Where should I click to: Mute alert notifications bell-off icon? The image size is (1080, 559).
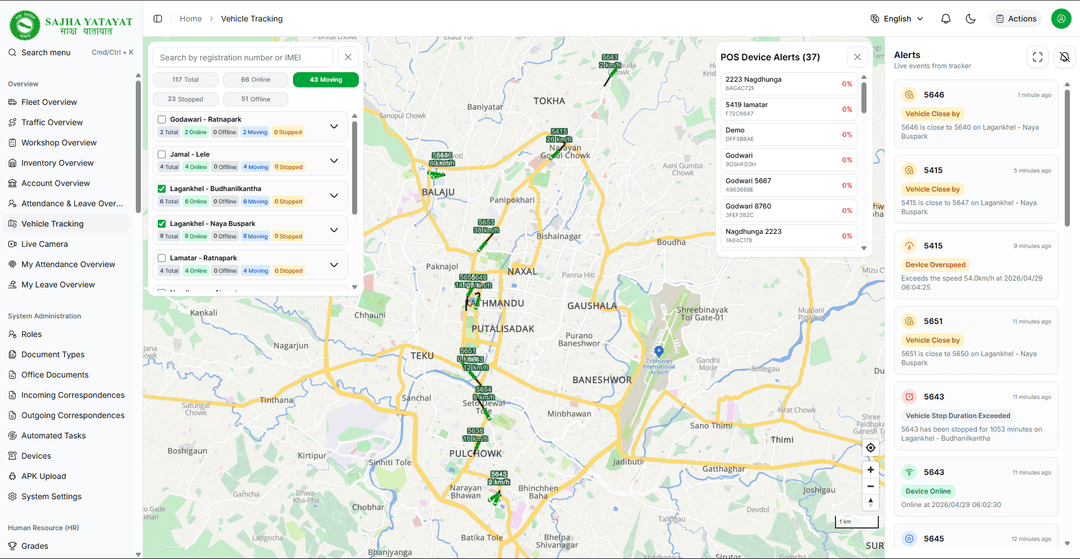[1066, 57]
